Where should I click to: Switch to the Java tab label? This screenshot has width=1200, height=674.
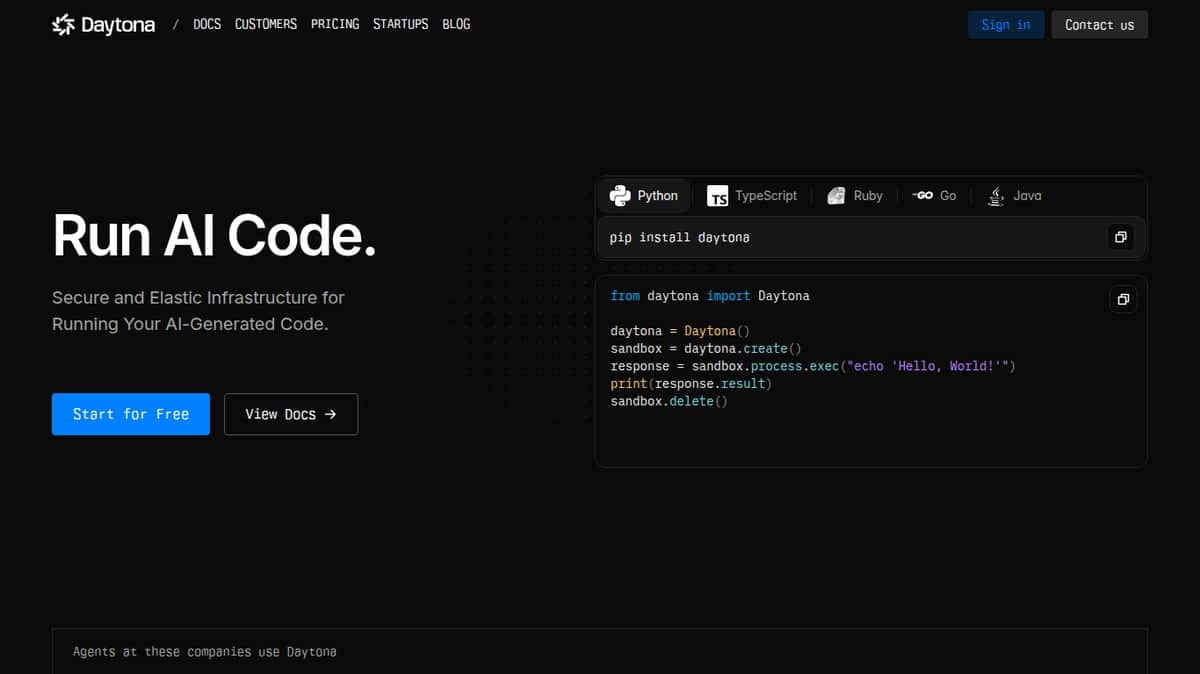(1027, 196)
